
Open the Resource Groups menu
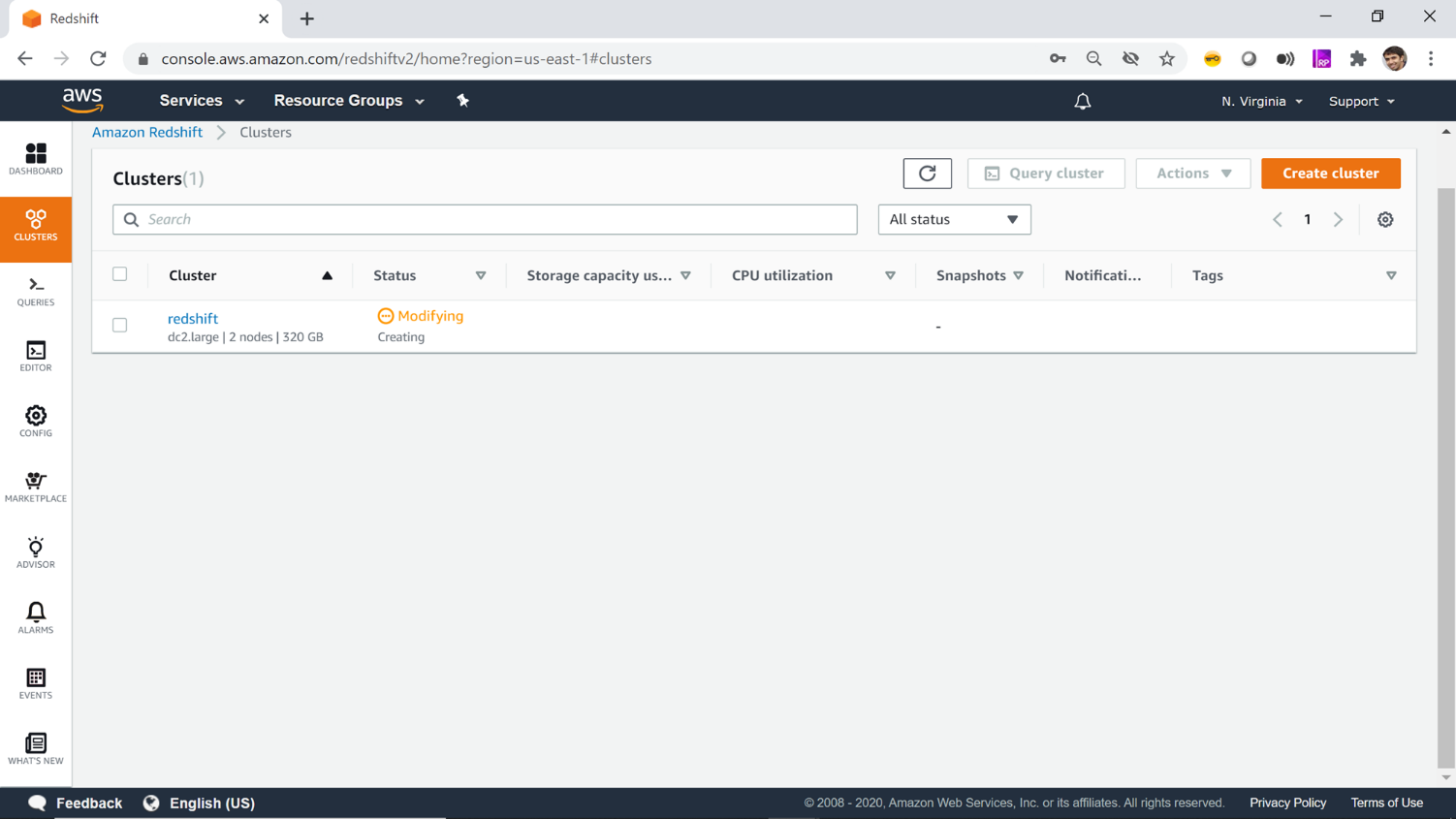[x=349, y=101]
